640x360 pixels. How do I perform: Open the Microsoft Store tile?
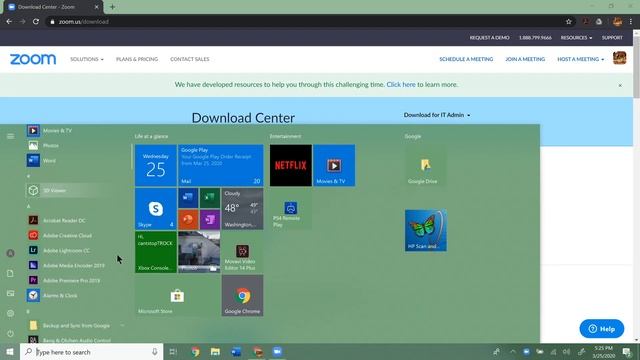(177, 296)
